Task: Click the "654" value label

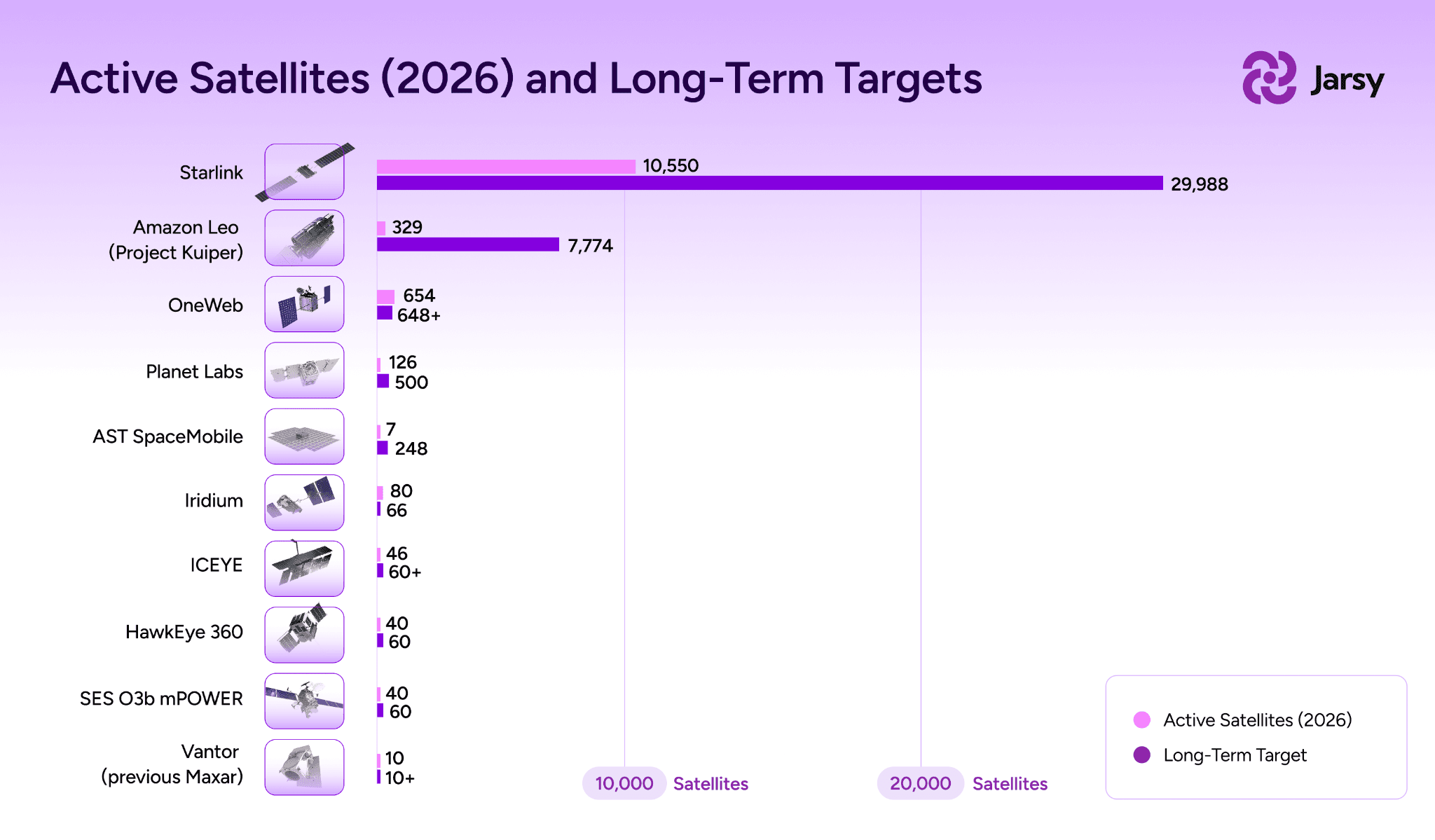Action: 419,296
